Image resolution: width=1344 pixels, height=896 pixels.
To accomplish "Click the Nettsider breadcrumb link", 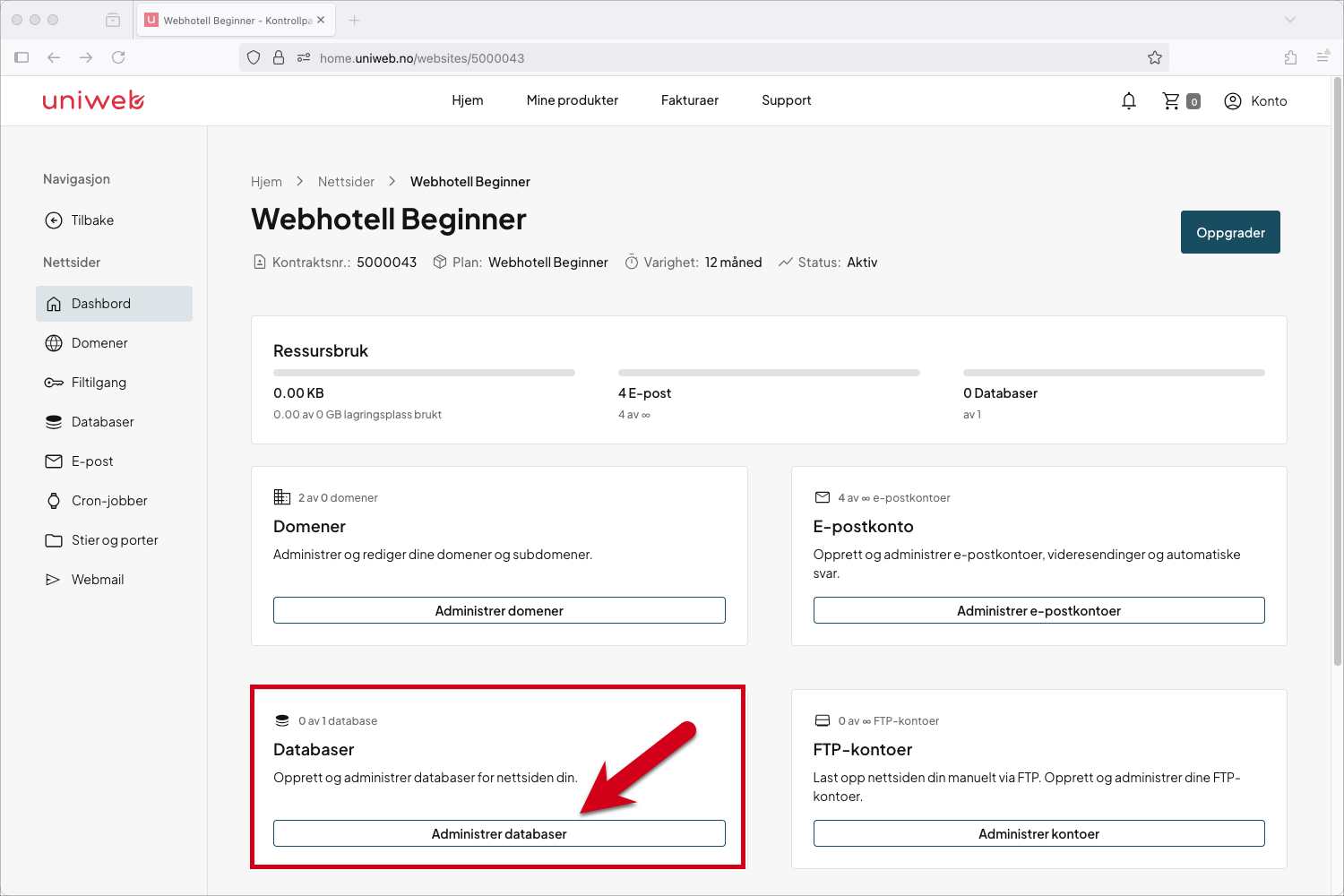I will [x=346, y=182].
